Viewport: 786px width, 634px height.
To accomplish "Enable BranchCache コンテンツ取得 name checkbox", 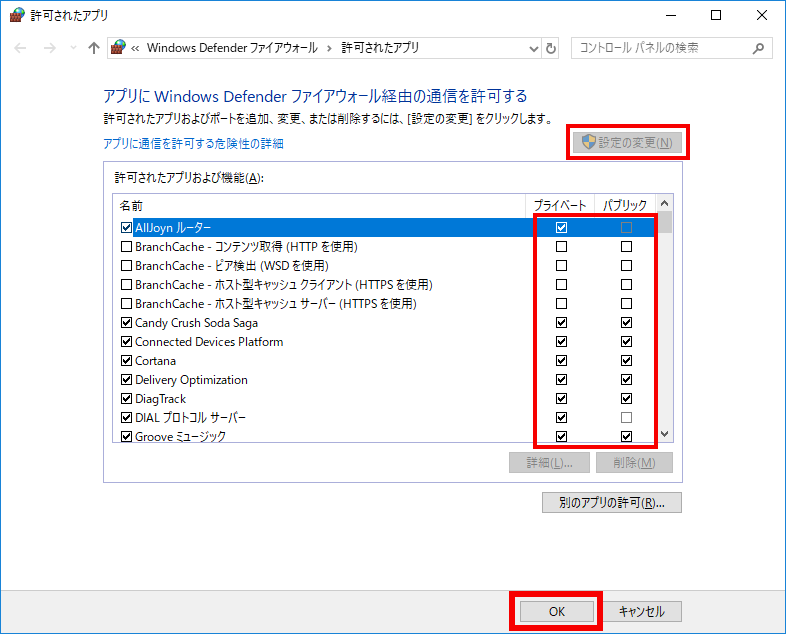I will [x=126, y=247].
